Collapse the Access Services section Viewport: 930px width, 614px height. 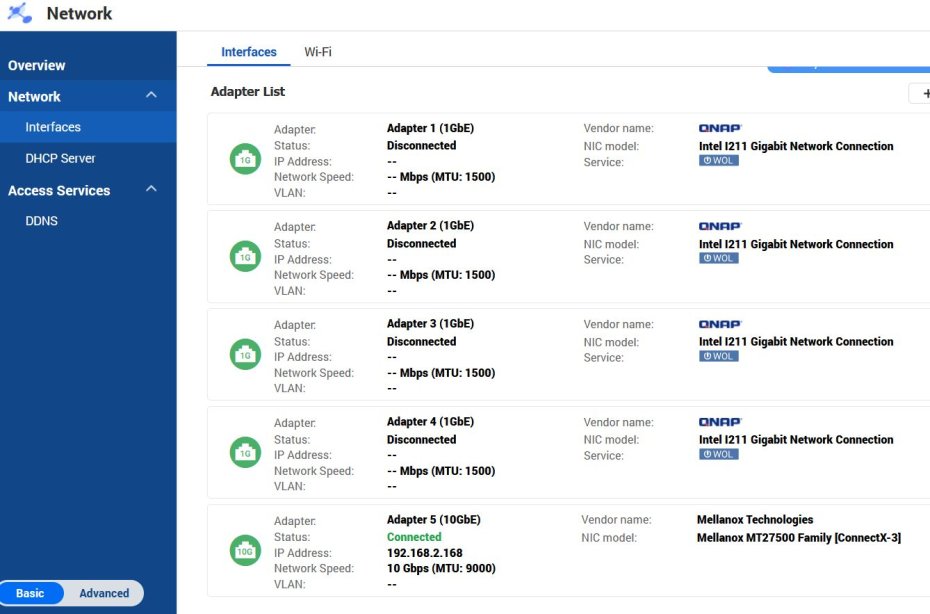[x=151, y=189]
